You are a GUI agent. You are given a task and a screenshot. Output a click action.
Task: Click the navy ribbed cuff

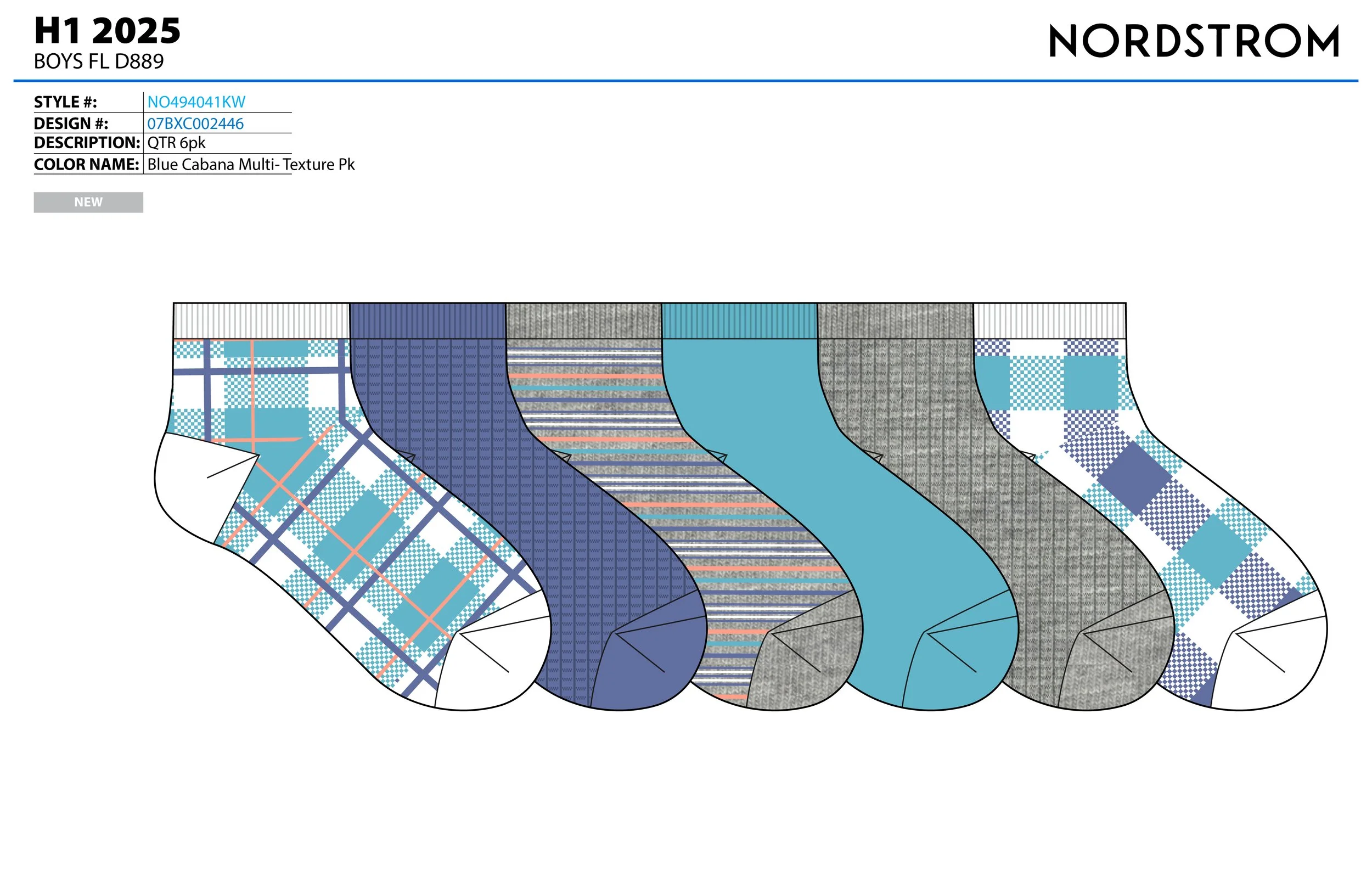click(427, 321)
